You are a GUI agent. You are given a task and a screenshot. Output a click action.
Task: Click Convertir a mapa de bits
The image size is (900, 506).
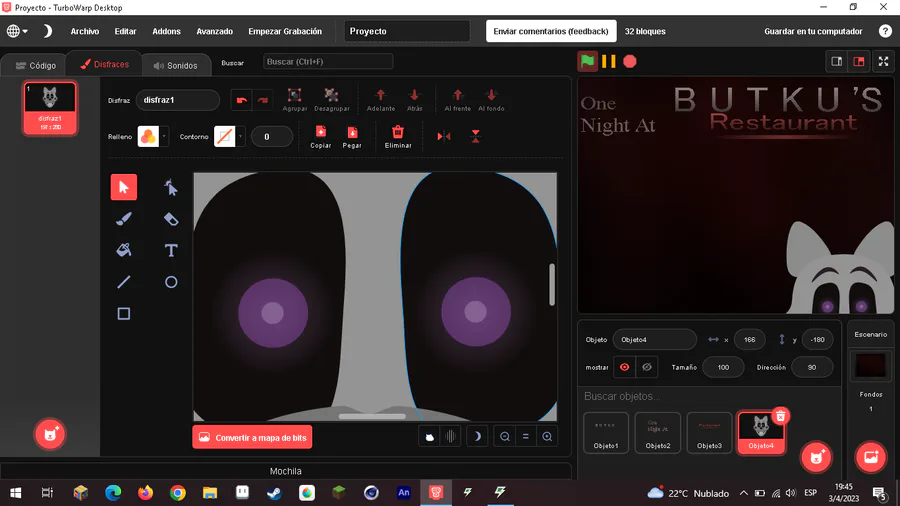(x=252, y=437)
